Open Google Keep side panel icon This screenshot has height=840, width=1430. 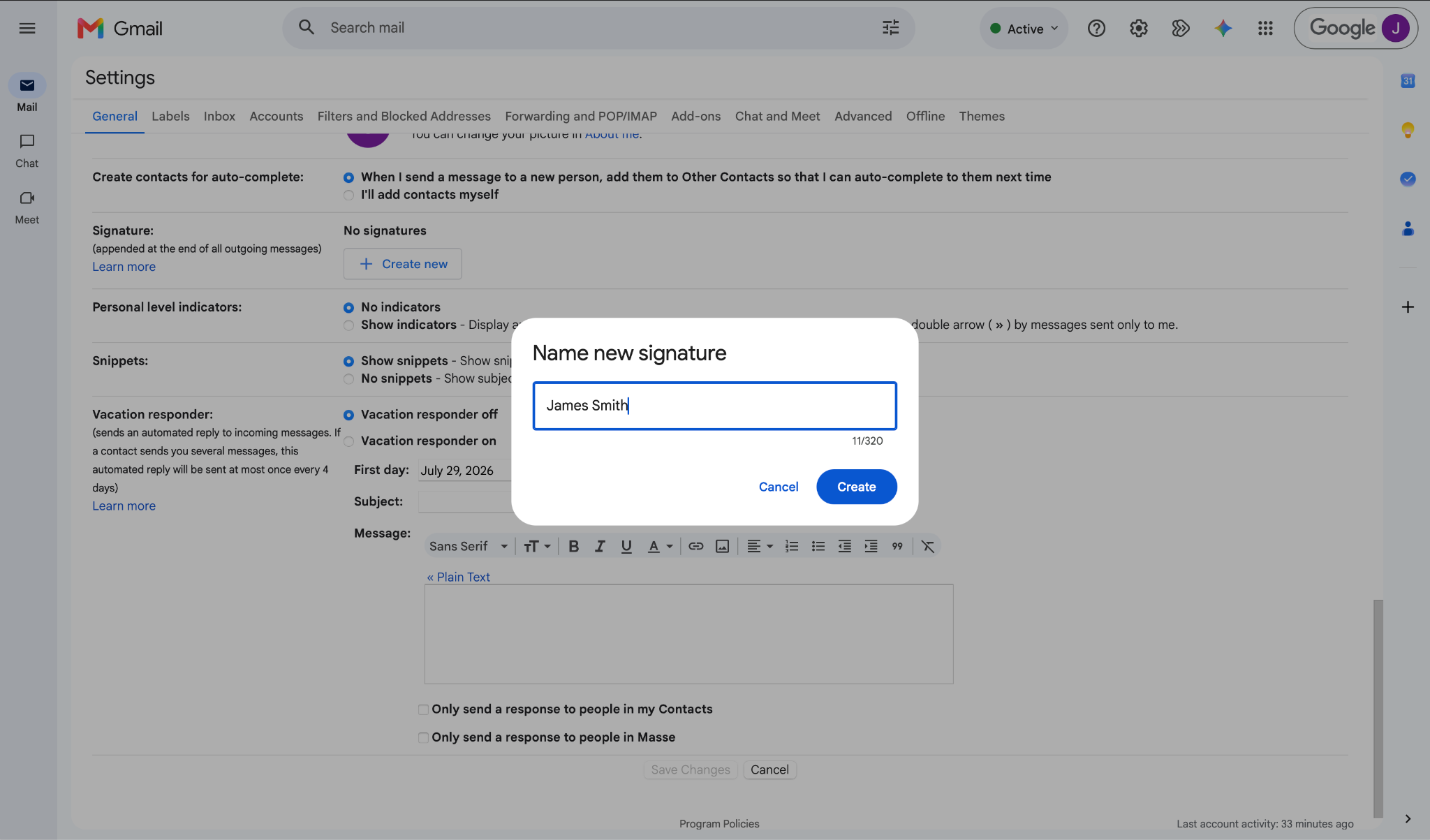coord(1408,130)
